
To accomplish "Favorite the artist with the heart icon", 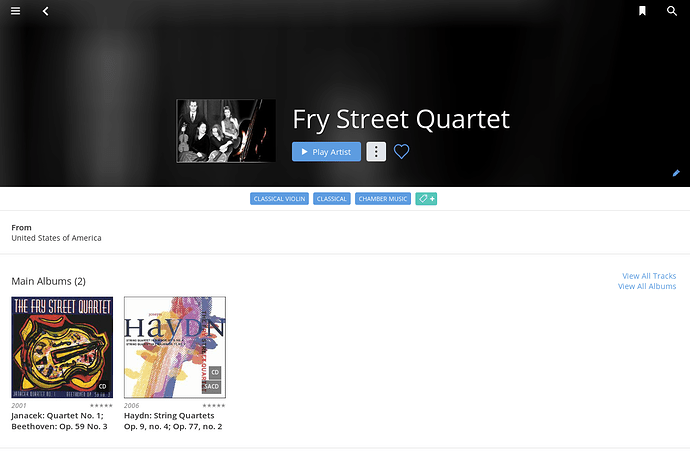I will (401, 151).
